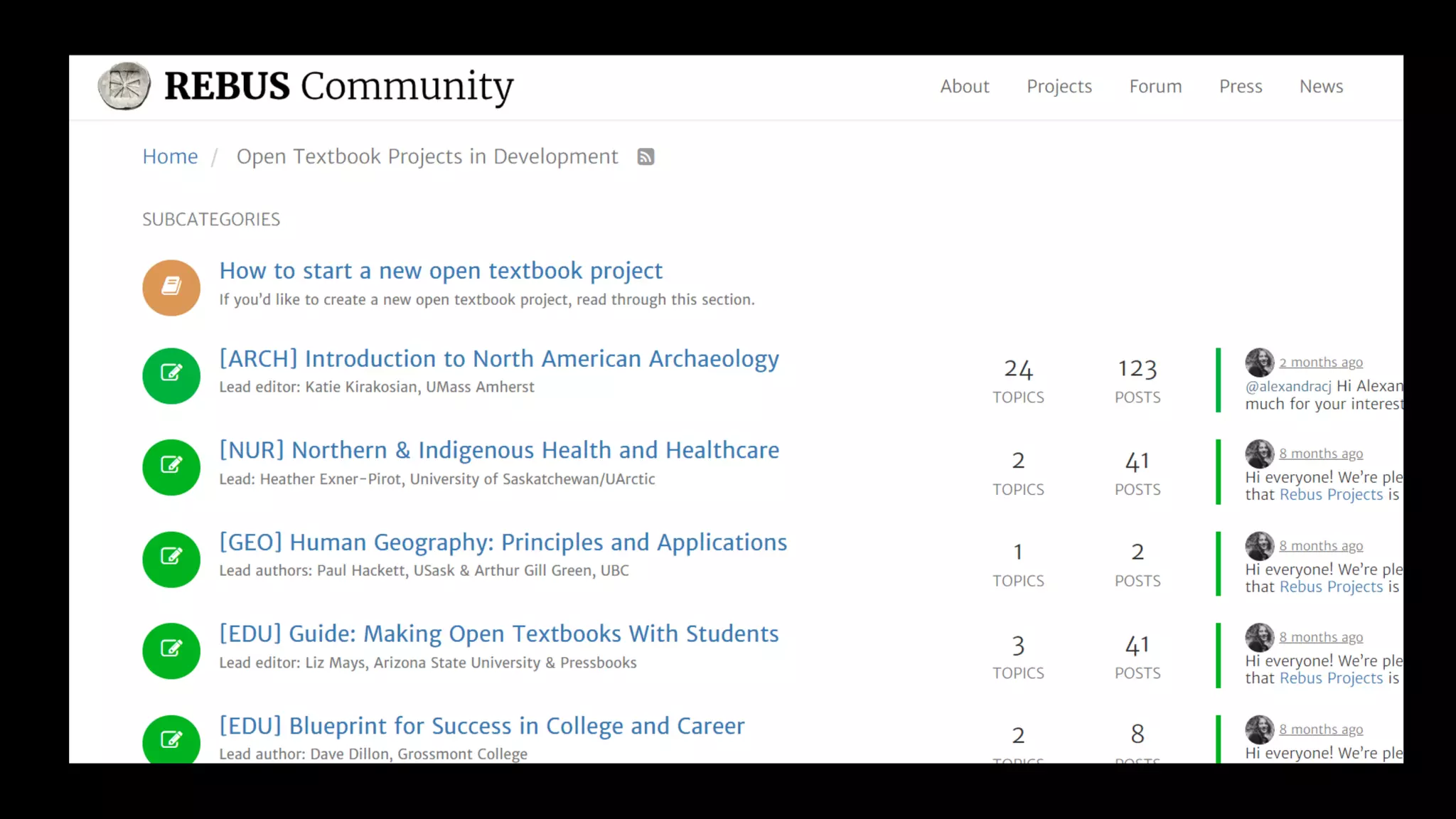Open the About menu item
Screen dimensions: 1456x819
point(964,86)
